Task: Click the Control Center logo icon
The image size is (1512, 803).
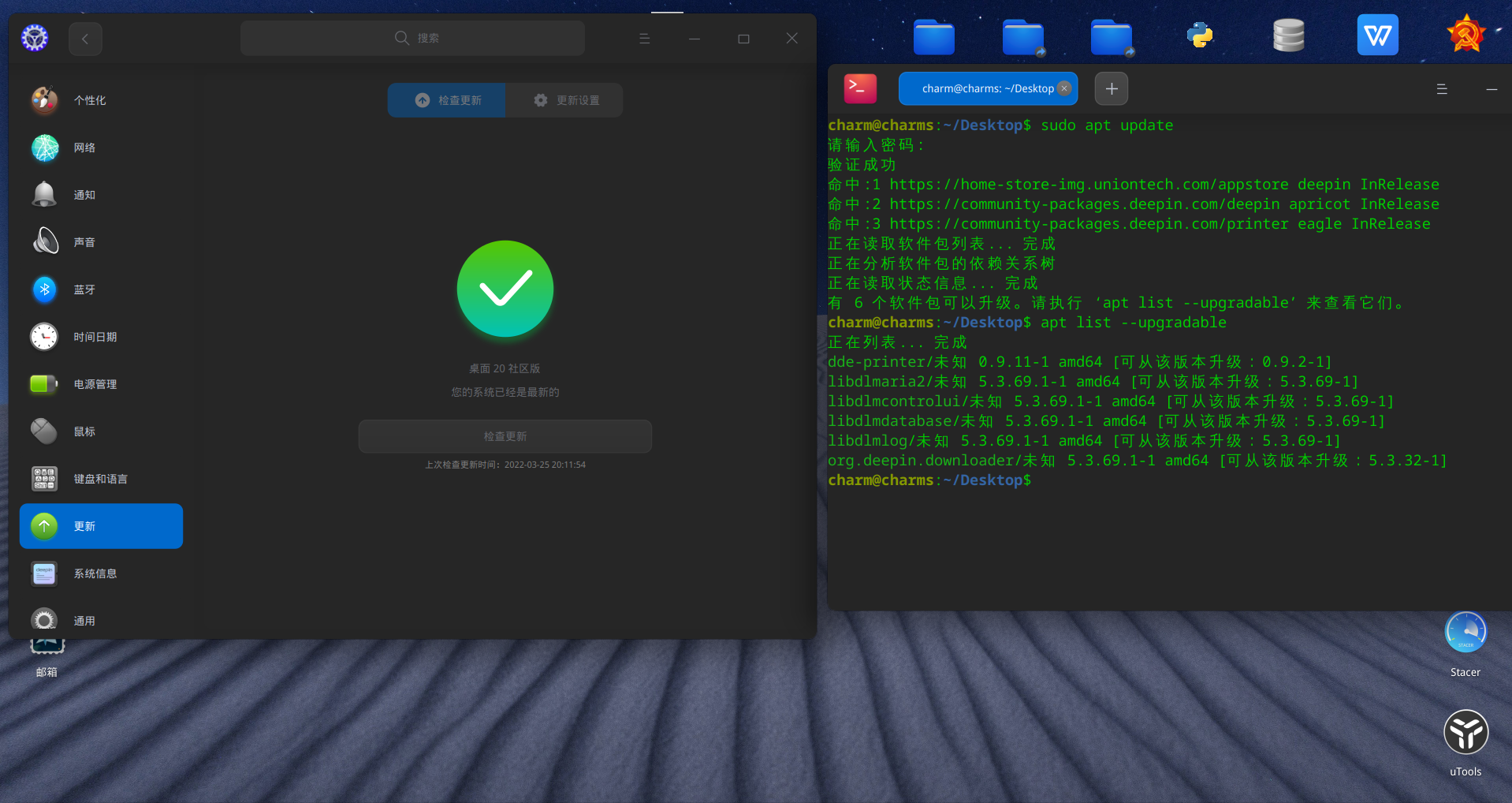Action: point(35,38)
